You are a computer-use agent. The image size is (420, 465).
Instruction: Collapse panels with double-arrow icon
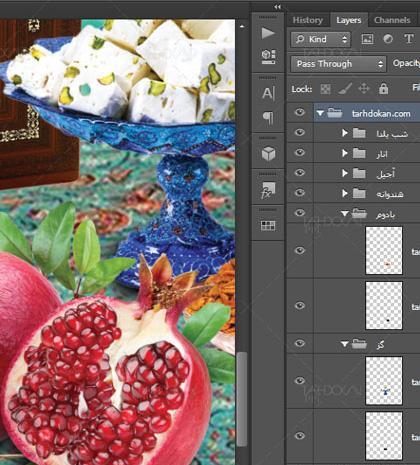[277, 7]
